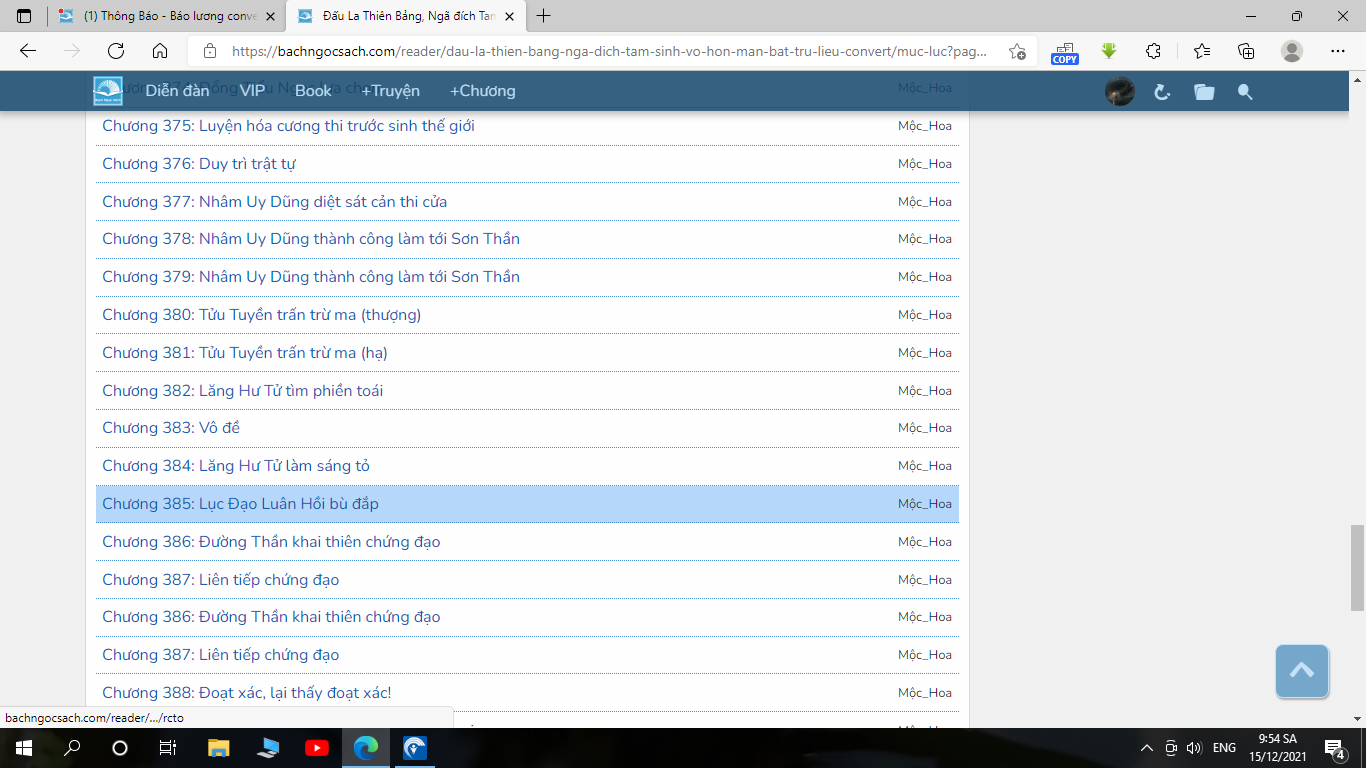This screenshot has height=768, width=1366.
Task: Open the folder icon in site header
Action: click(1204, 92)
